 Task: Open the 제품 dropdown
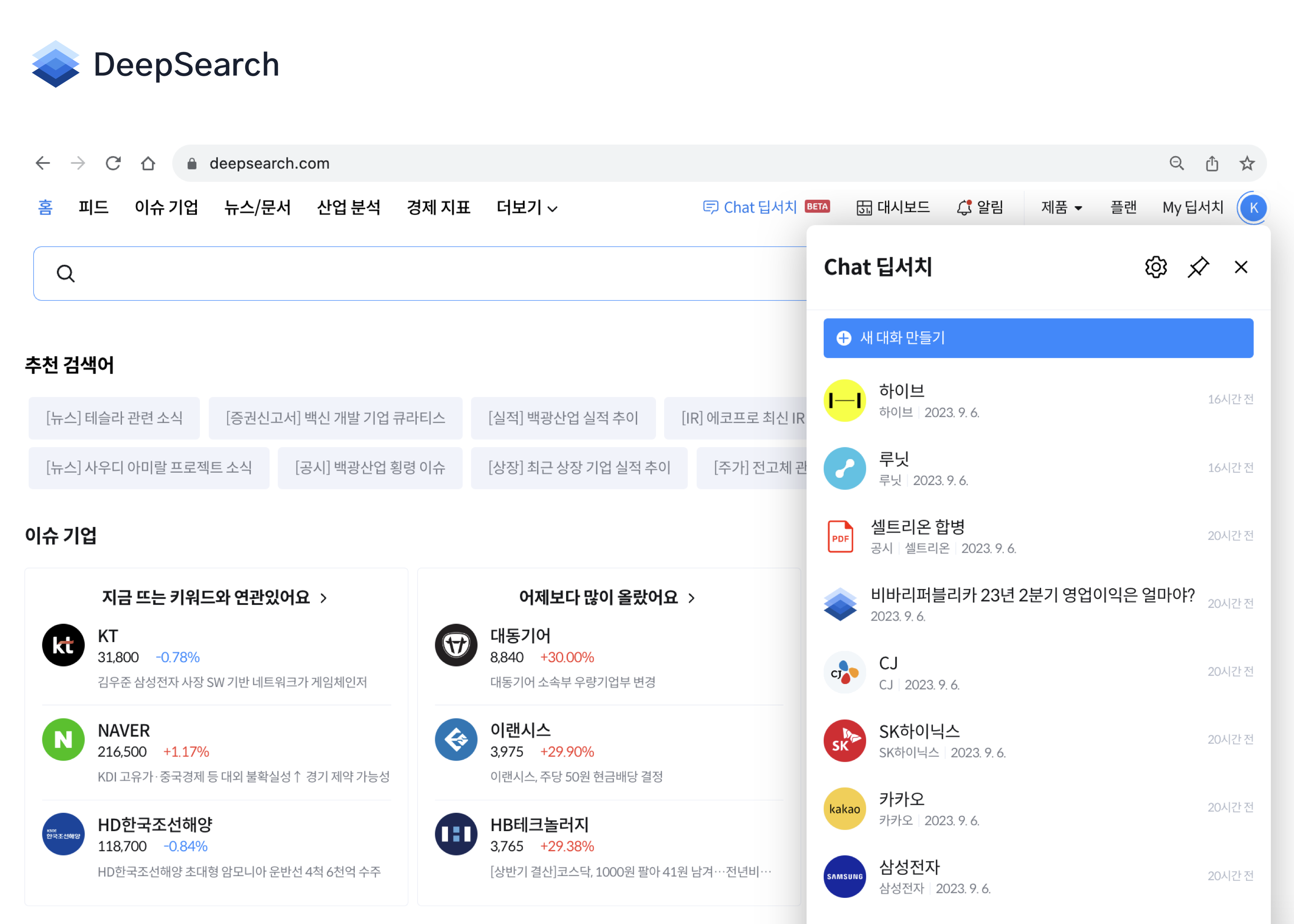click(1061, 207)
